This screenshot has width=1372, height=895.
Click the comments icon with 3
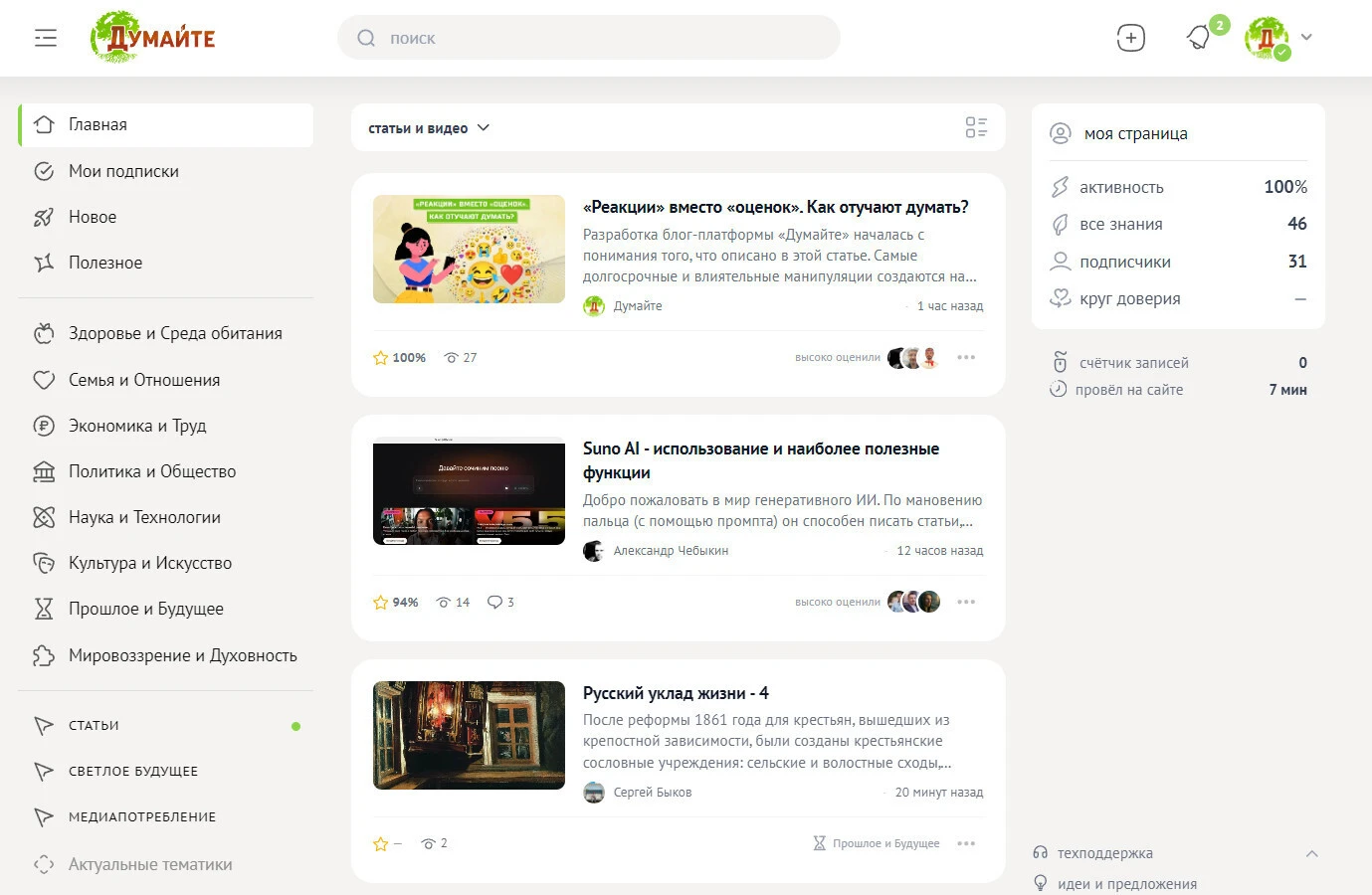(494, 603)
